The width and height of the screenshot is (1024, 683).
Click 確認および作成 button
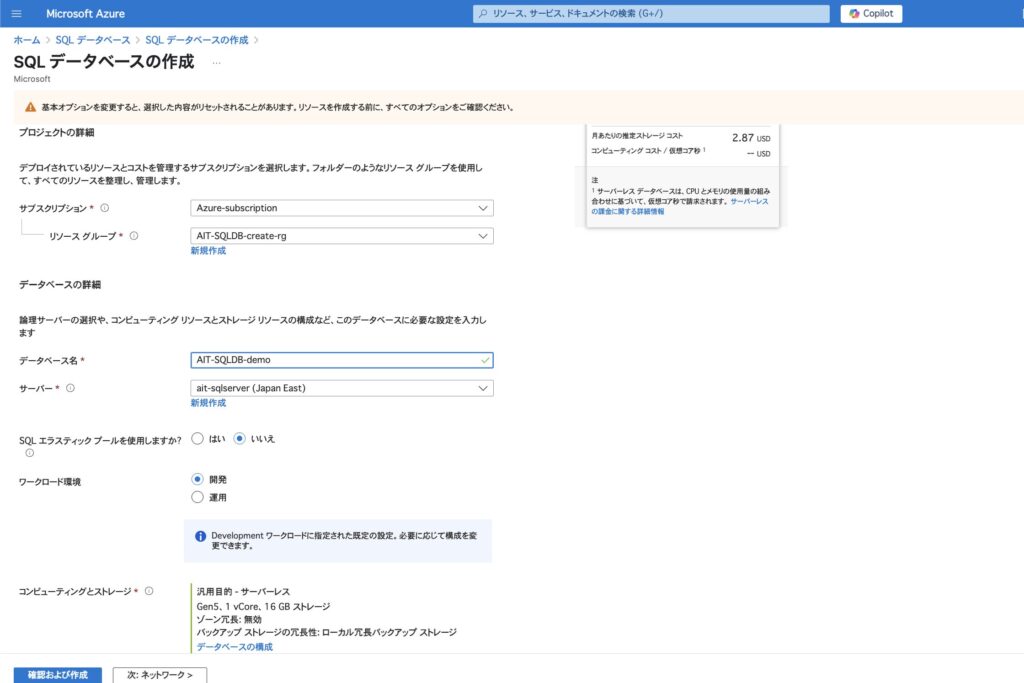point(57,675)
